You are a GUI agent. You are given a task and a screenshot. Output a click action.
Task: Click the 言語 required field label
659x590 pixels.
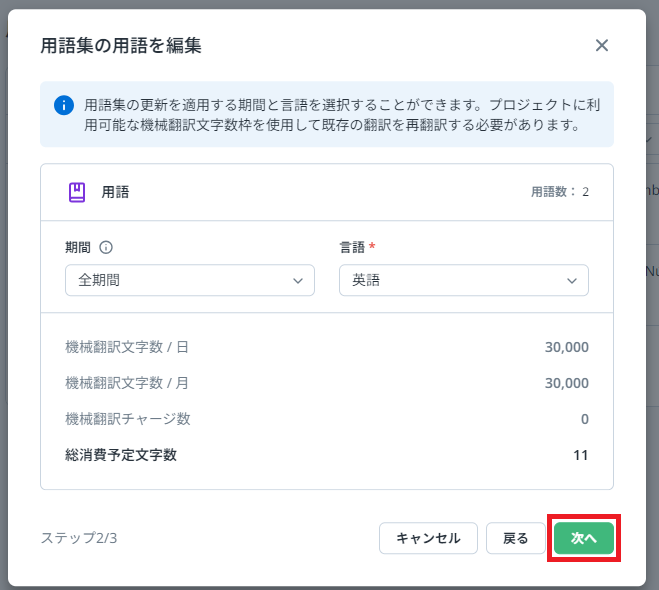click(x=351, y=248)
